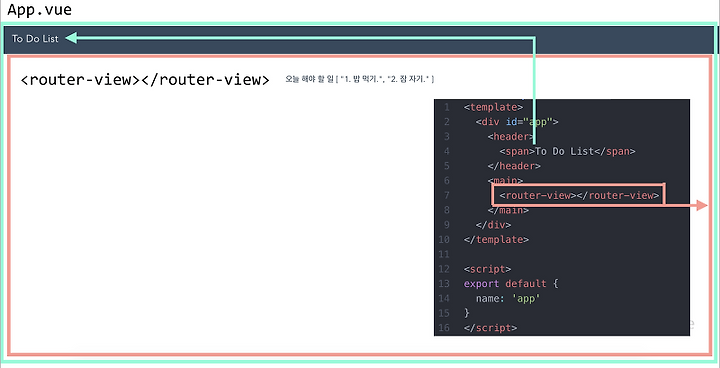720x368 pixels.
Task: Click the opening <template> tag on code line 1
Action: point(493,108)
